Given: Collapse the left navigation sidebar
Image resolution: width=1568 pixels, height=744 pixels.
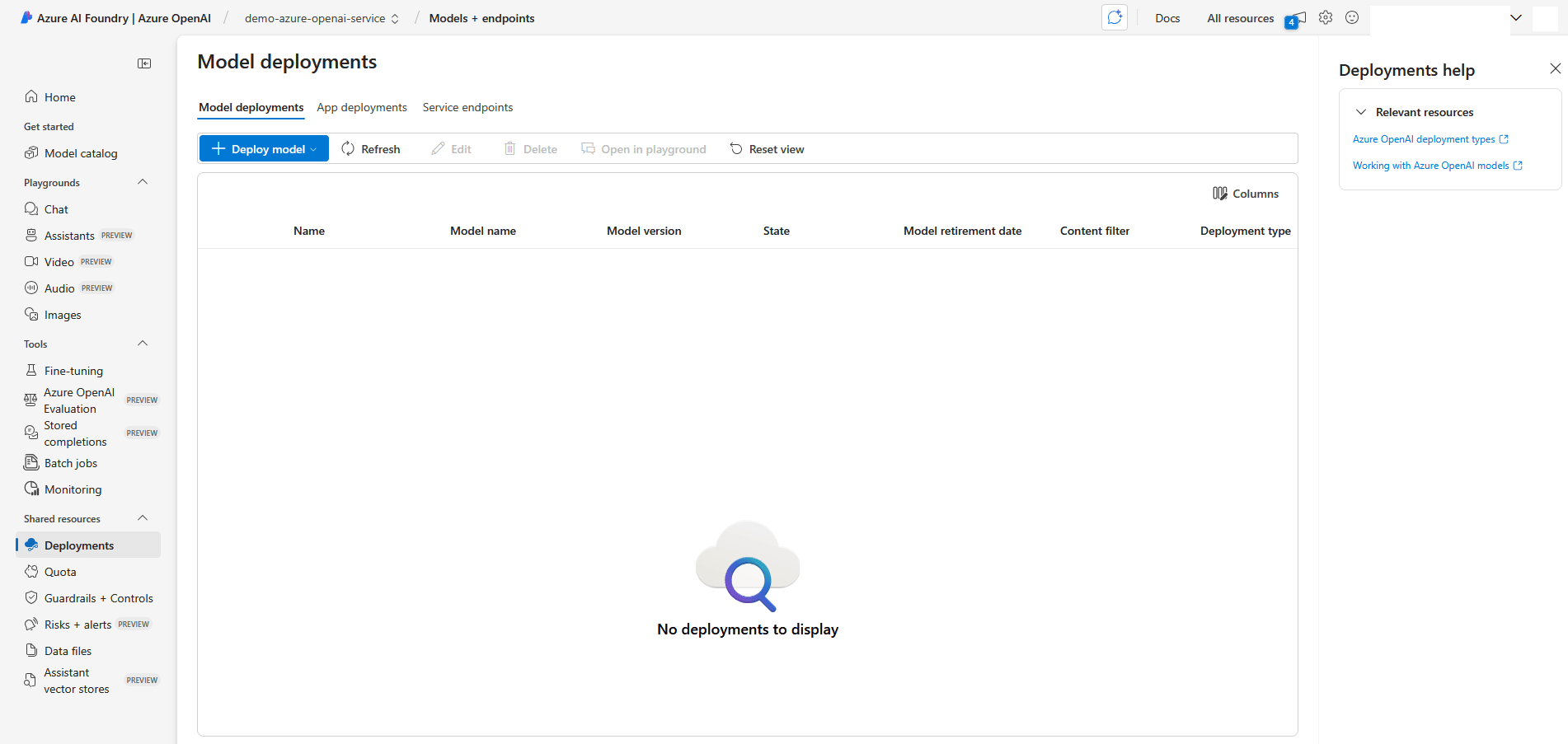Looking at the screenshot, I should point(144,63).
